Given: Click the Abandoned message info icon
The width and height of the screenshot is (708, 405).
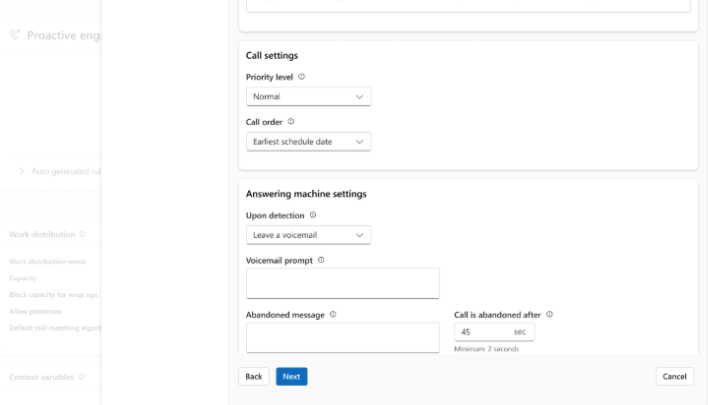Looking at the screenshot, I should (x=333, y=314).
